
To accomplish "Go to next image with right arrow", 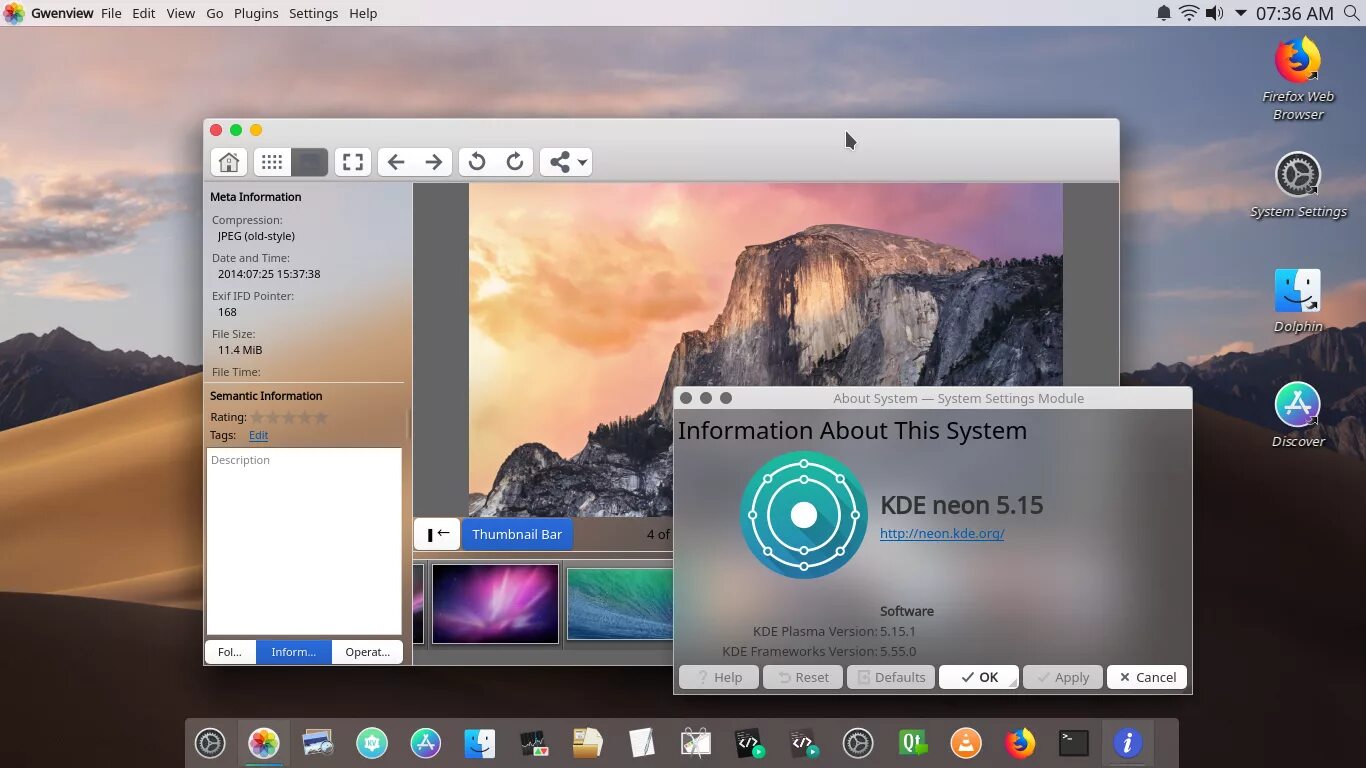I will tap(433, 162).
